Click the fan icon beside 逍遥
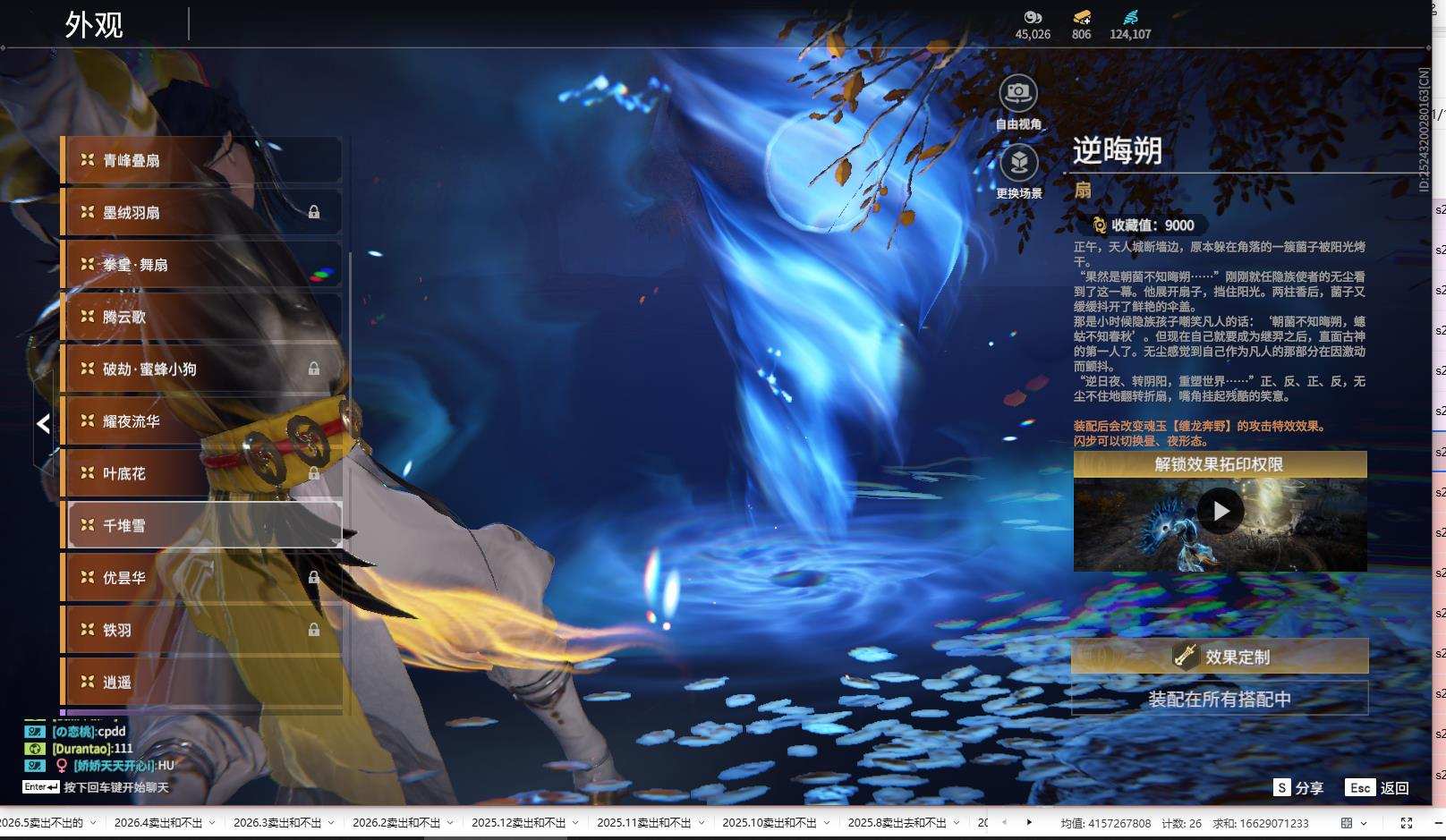The height and width of the screenshot is (840, 1446). point(88,682)
